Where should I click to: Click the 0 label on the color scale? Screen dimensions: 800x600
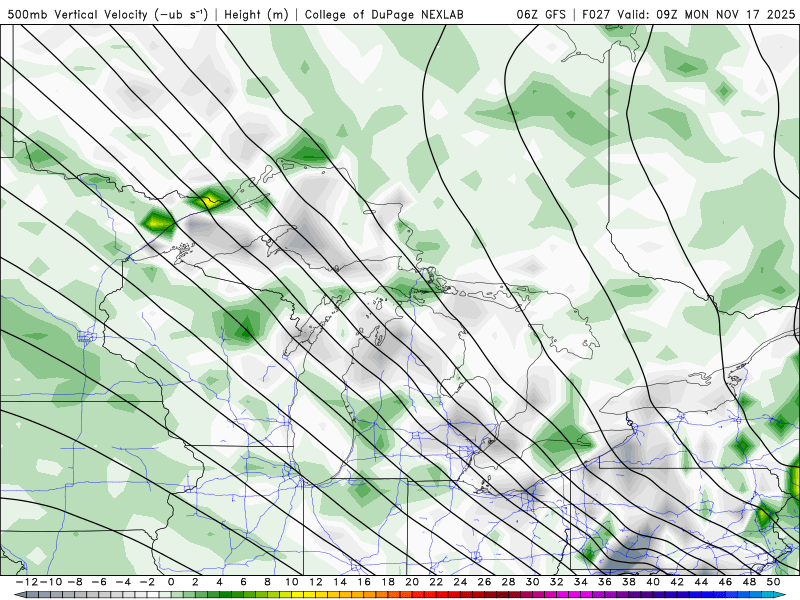coord(171,582)
